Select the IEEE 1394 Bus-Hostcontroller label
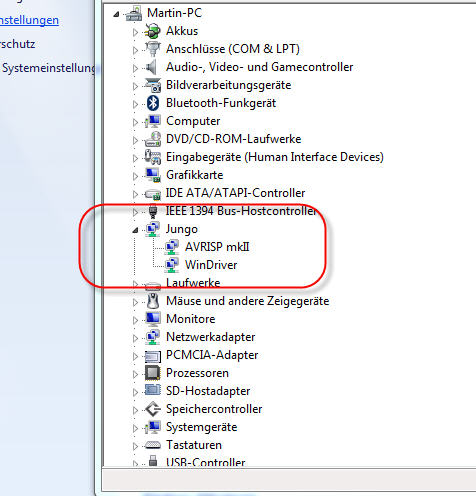 (241, 211)
